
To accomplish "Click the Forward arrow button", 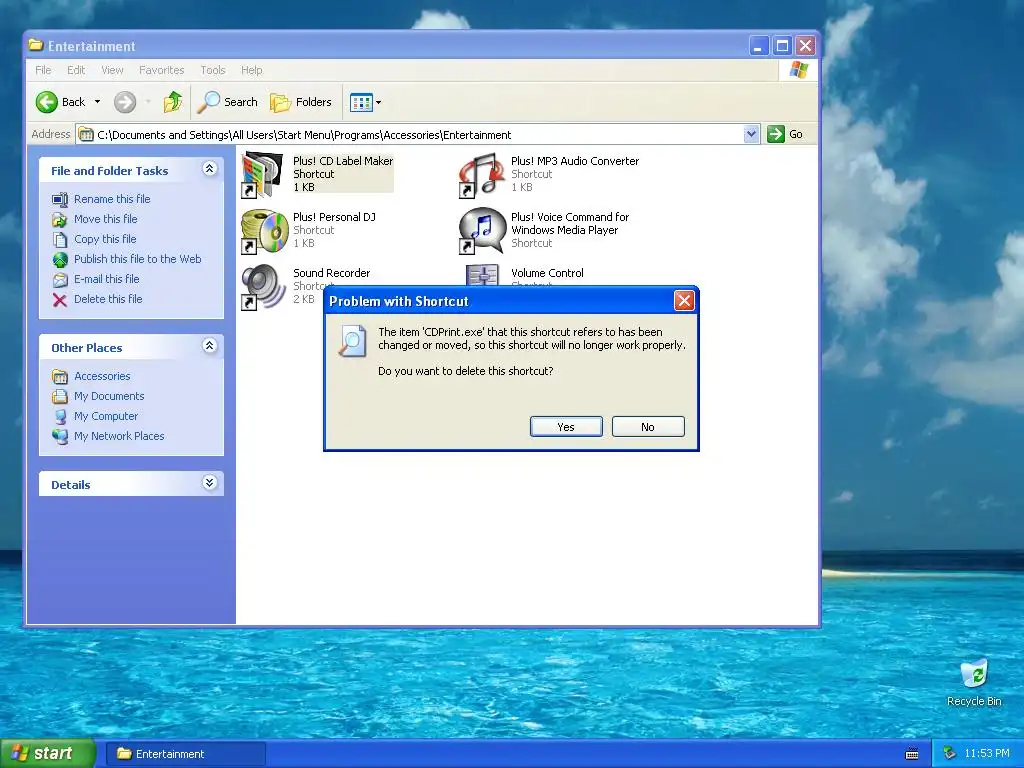I will pyautogui.click(x=125, y=102).
